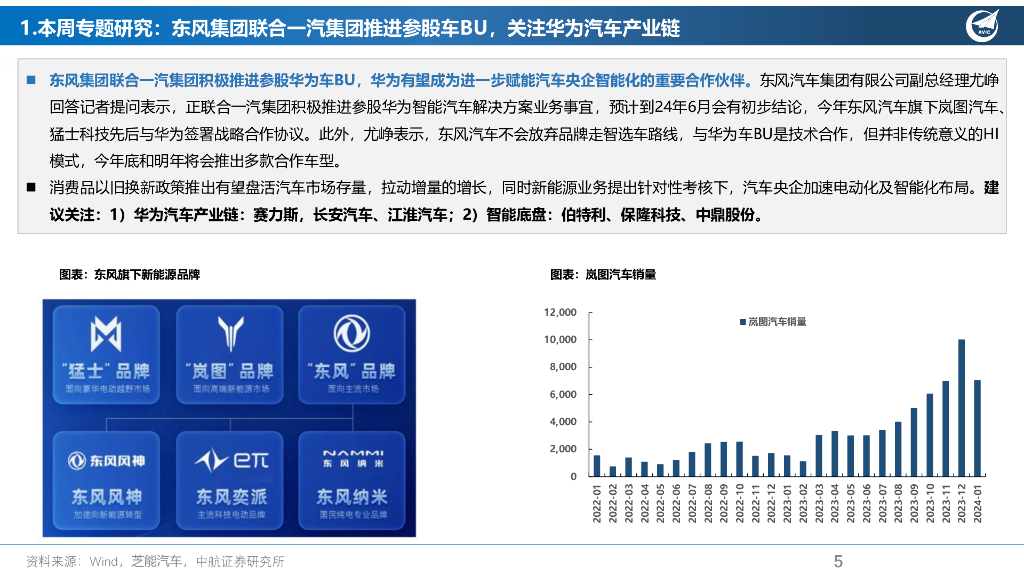Screen dimensions: 1024x576
Task: Click the 6,000 y-axis label
Action: tap(563, 394)
